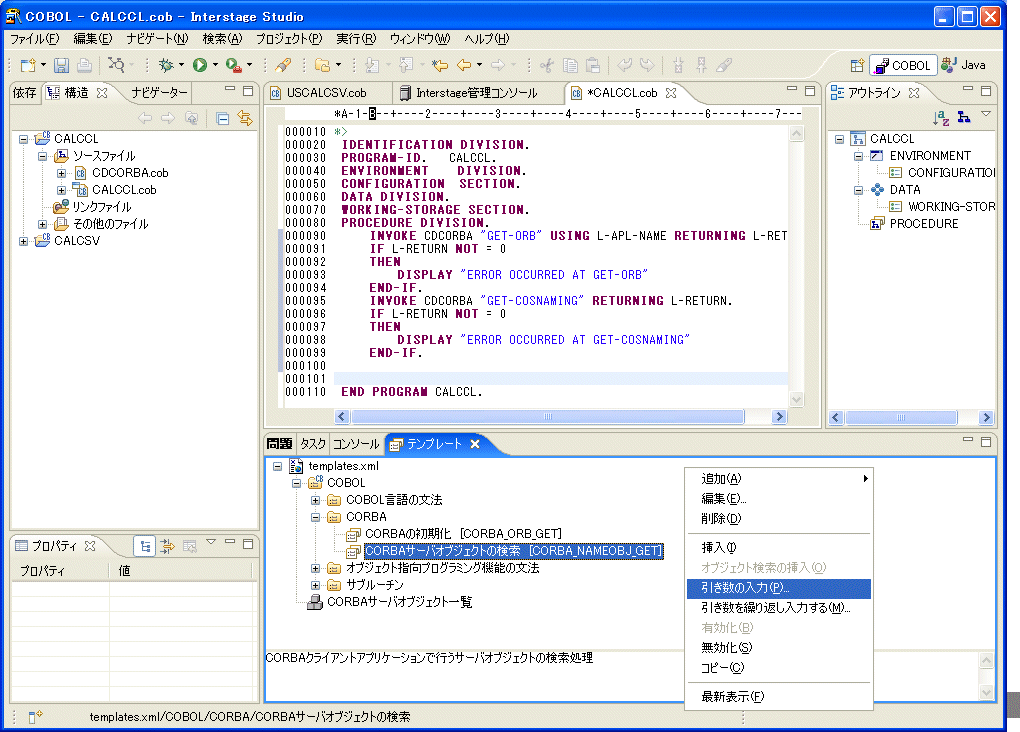Click the Last Edit Location icon
The width and height of the screenshot is (1020, 732).
440,65
